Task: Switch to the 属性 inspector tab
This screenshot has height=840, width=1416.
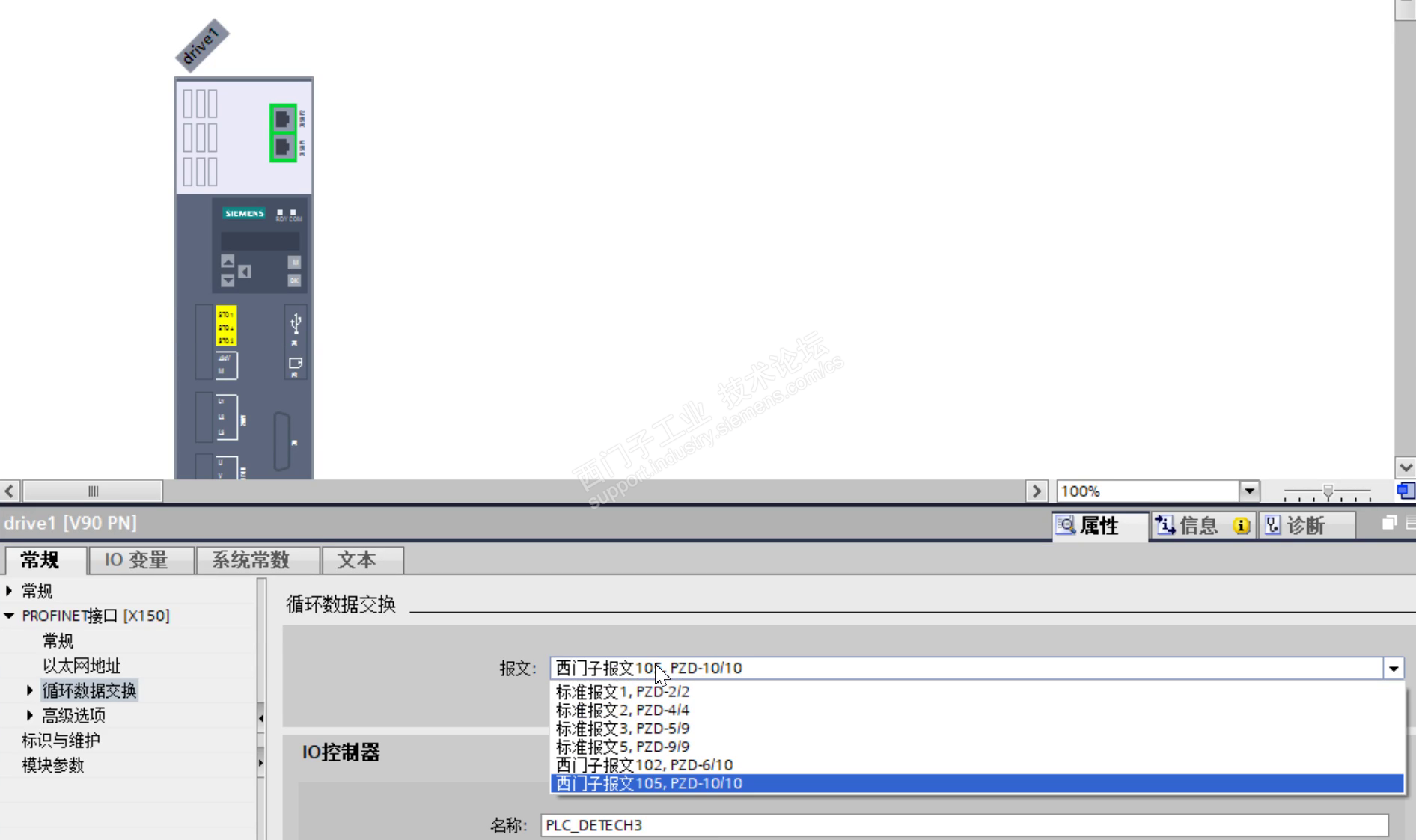Action: 1099,526
